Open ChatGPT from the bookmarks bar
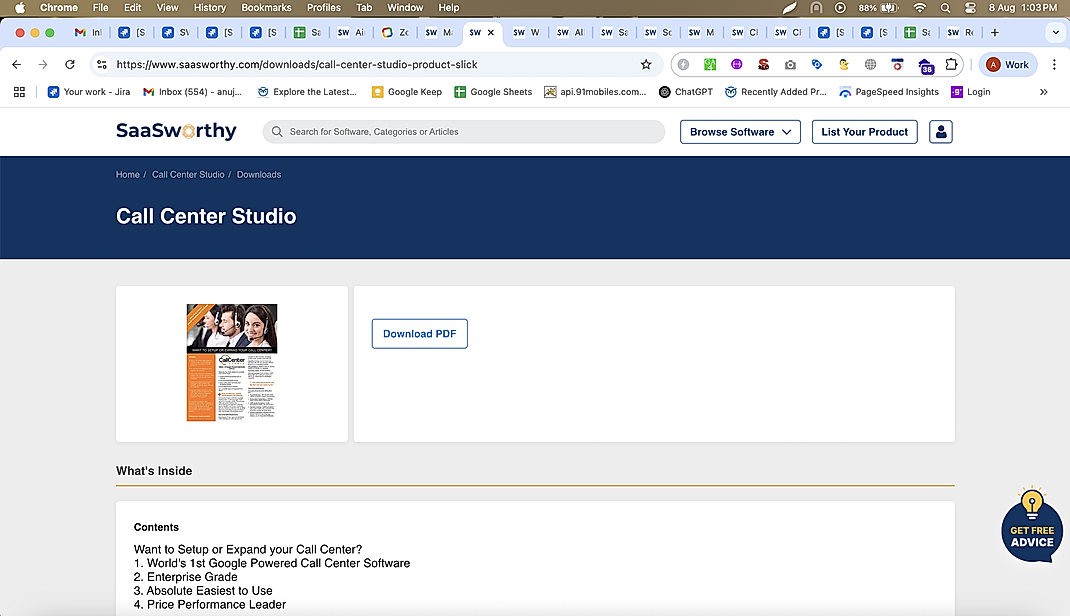1070x616 pixels. (x=686, y=91)
